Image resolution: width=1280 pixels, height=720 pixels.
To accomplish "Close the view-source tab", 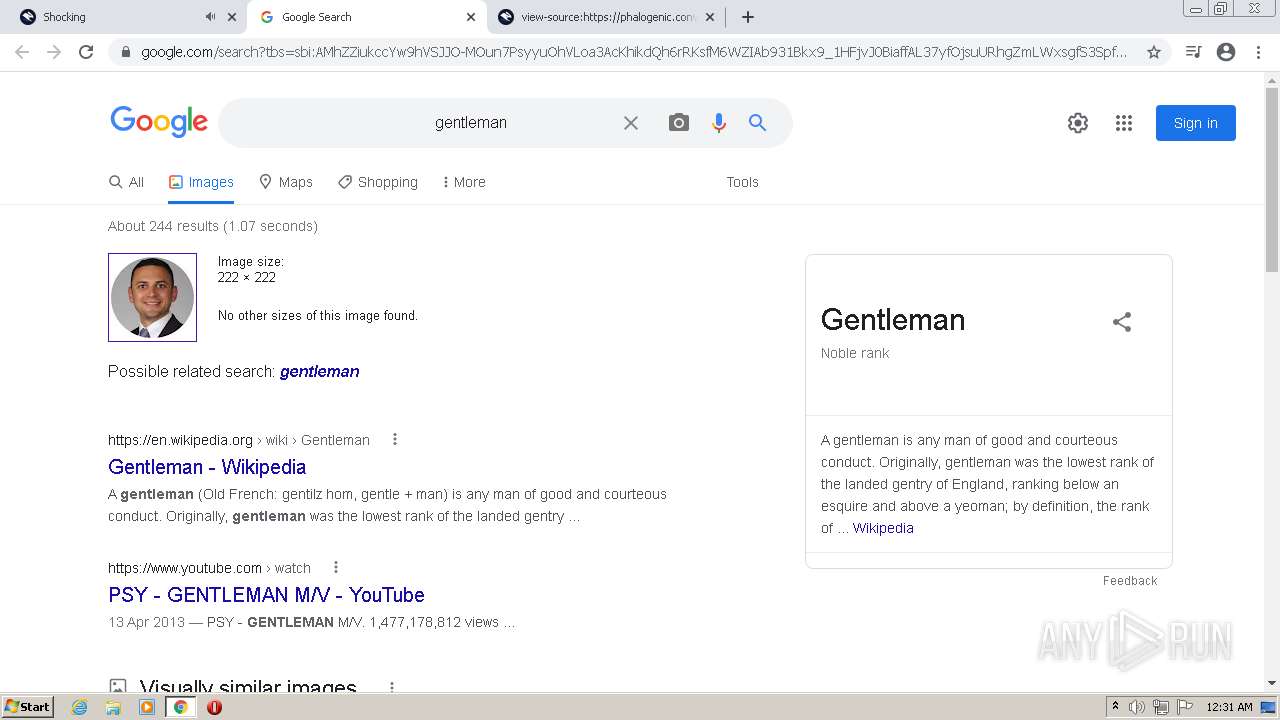I will 710,17.
